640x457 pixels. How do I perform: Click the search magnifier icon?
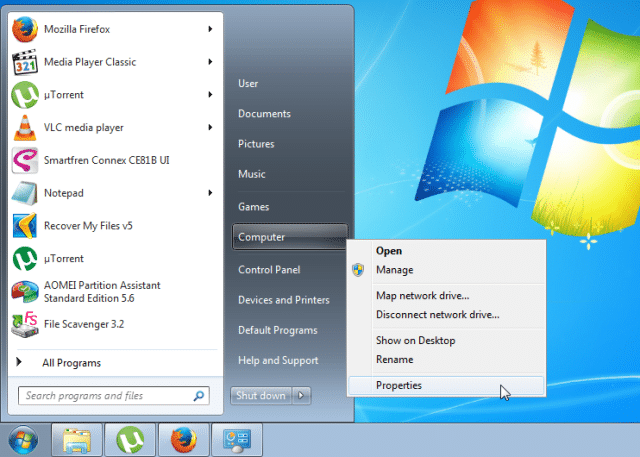point(199,395)
